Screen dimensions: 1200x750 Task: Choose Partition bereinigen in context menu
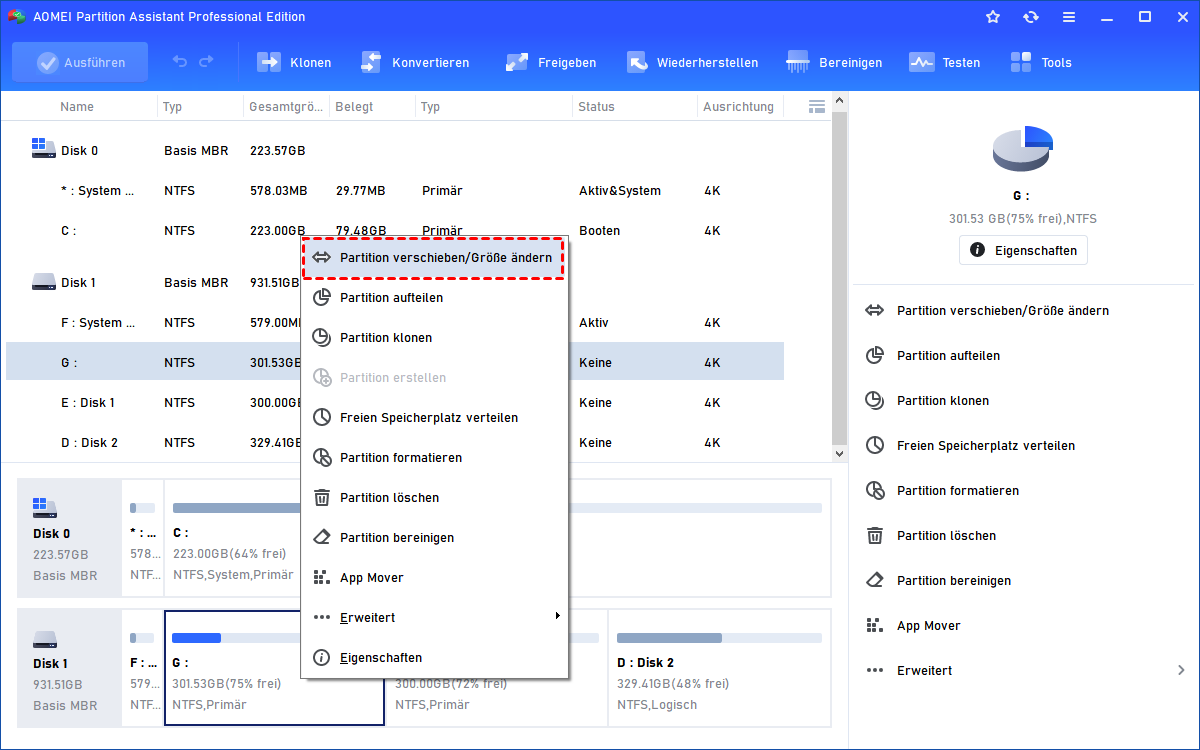(434, 538)
